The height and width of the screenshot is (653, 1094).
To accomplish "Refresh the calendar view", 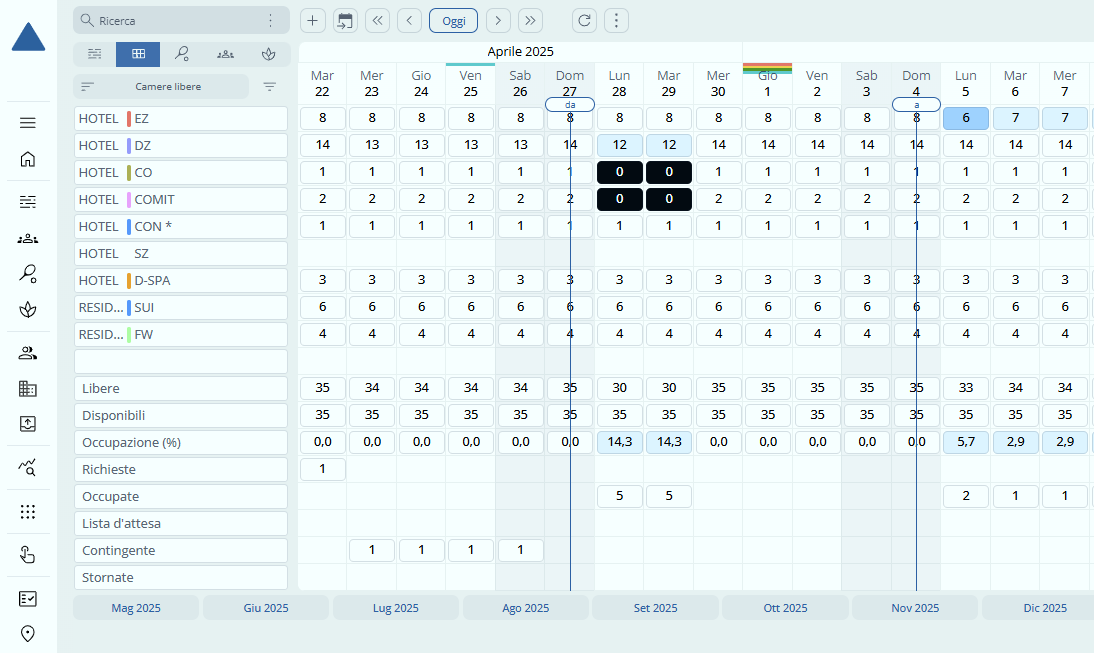I will click(585, 20).
